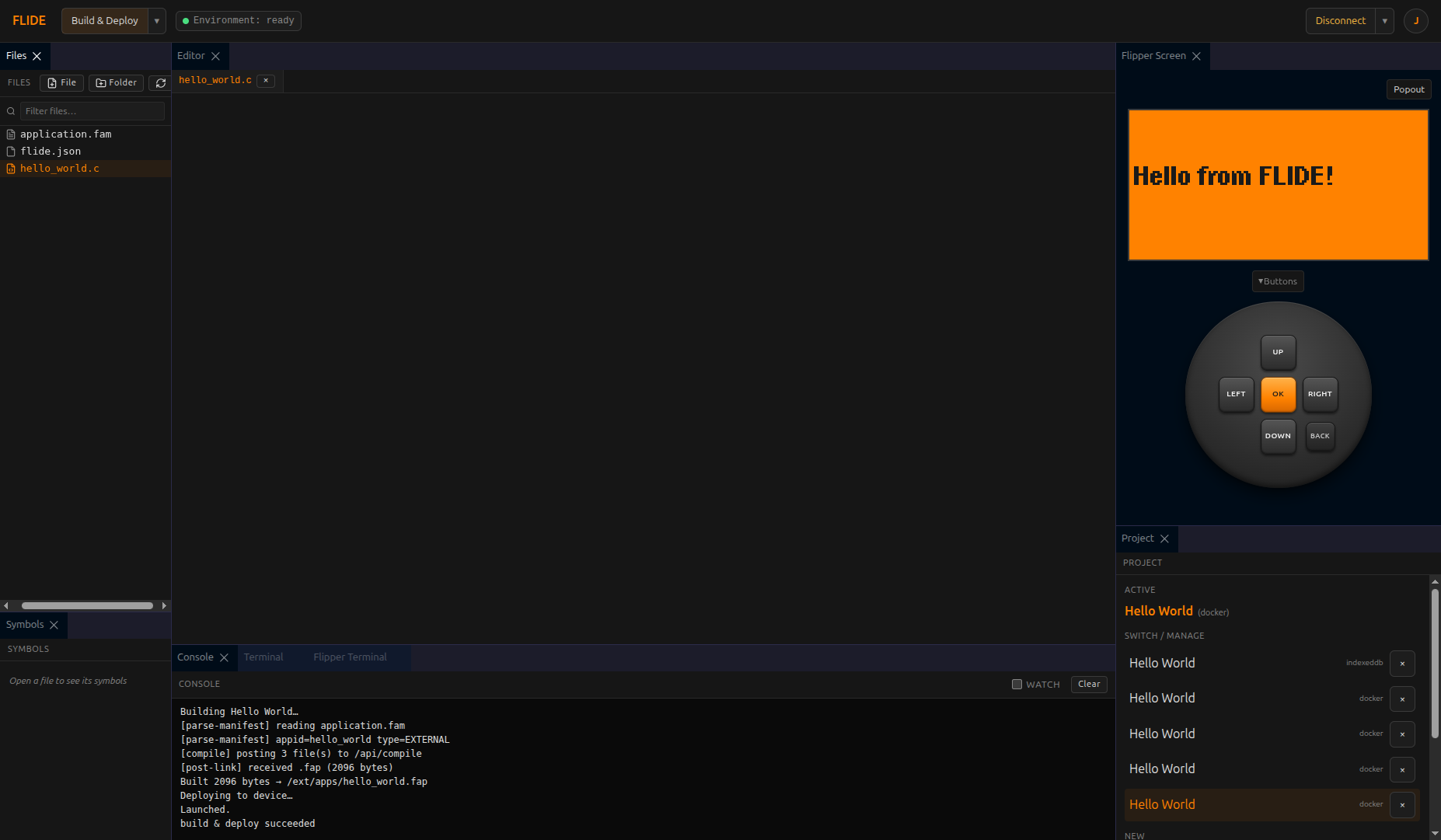Close the Files panel tab

[x=37, y=56]
